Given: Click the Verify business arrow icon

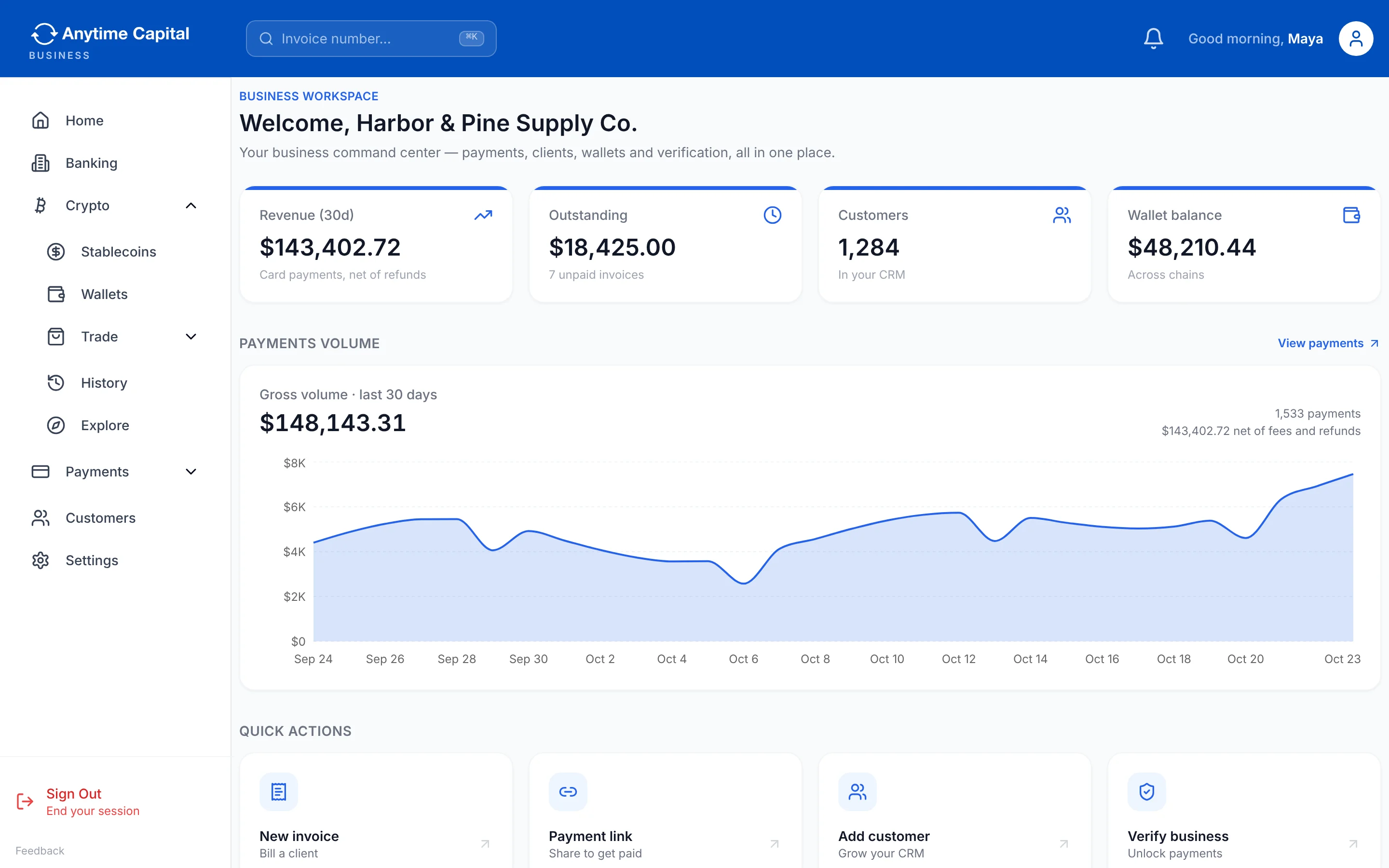Looking at the screenshot, I should (x=1353, y=844).
